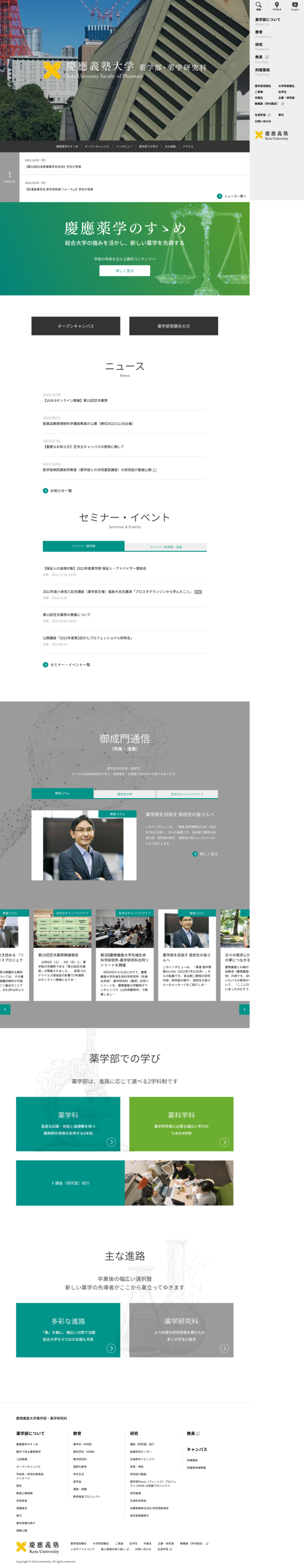This screenshot has width=304, height=1568.
Task: Open the 薬科学科 light green card
Action: click(181, 1124)
